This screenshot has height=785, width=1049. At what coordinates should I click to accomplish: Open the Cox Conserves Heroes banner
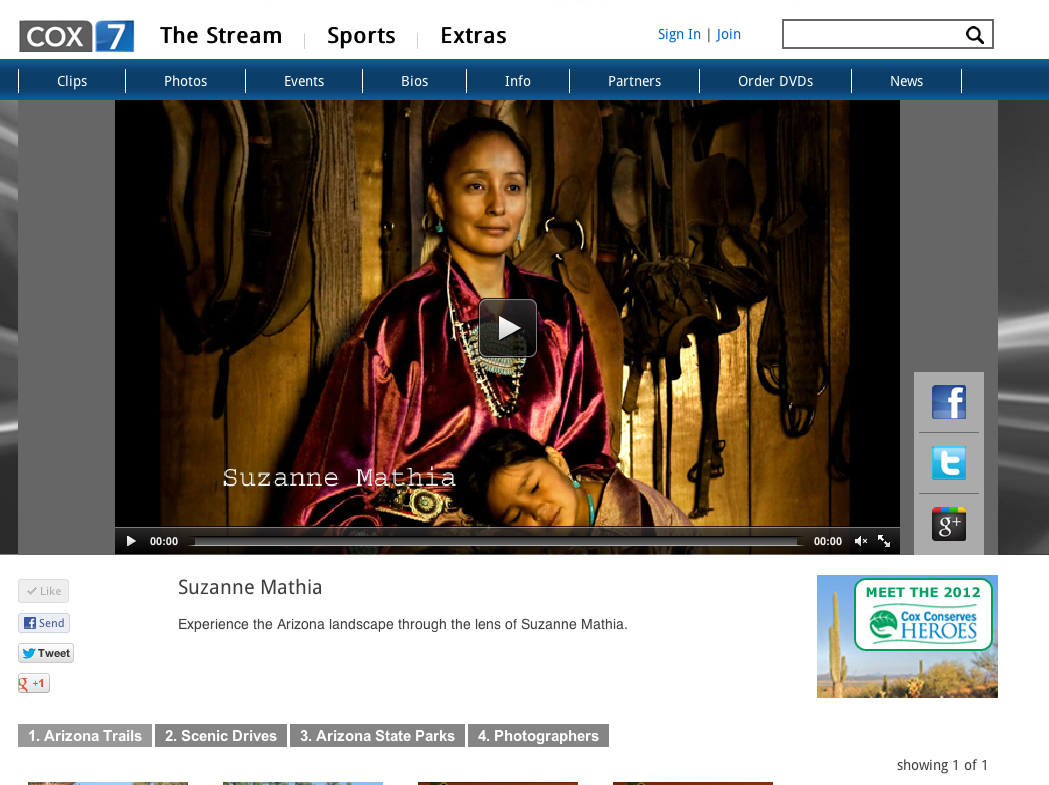(907, 636)
